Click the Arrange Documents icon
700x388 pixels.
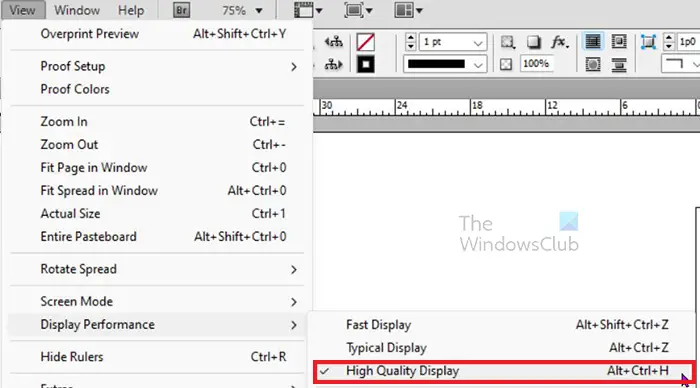coord(404,10)
